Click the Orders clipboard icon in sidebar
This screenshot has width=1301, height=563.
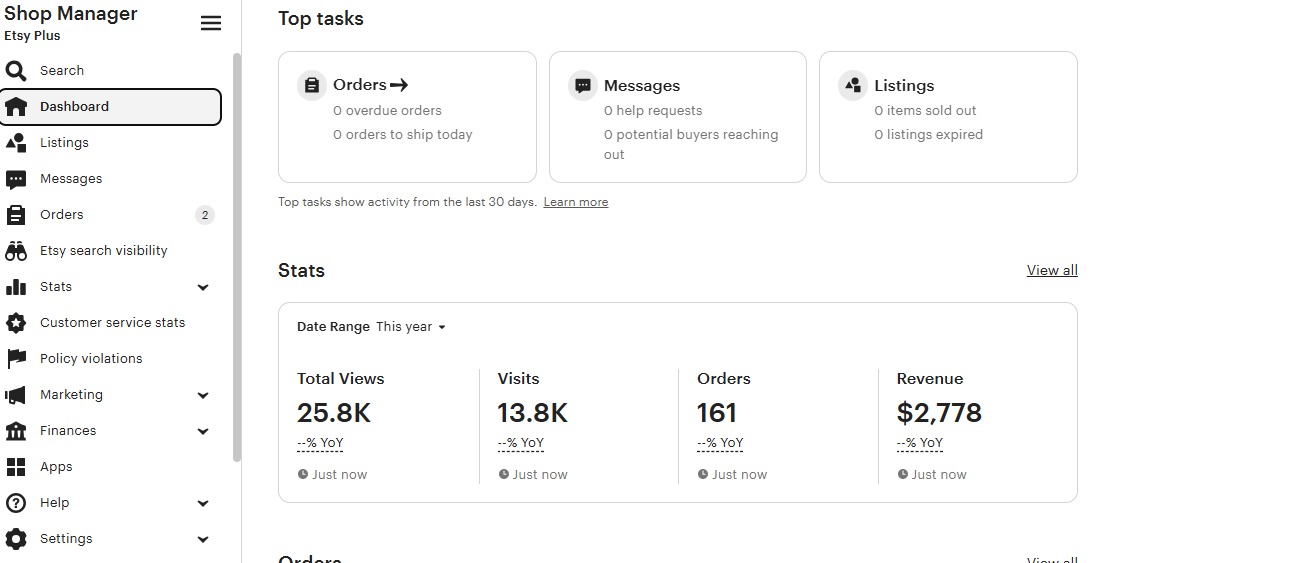point(16,215)
